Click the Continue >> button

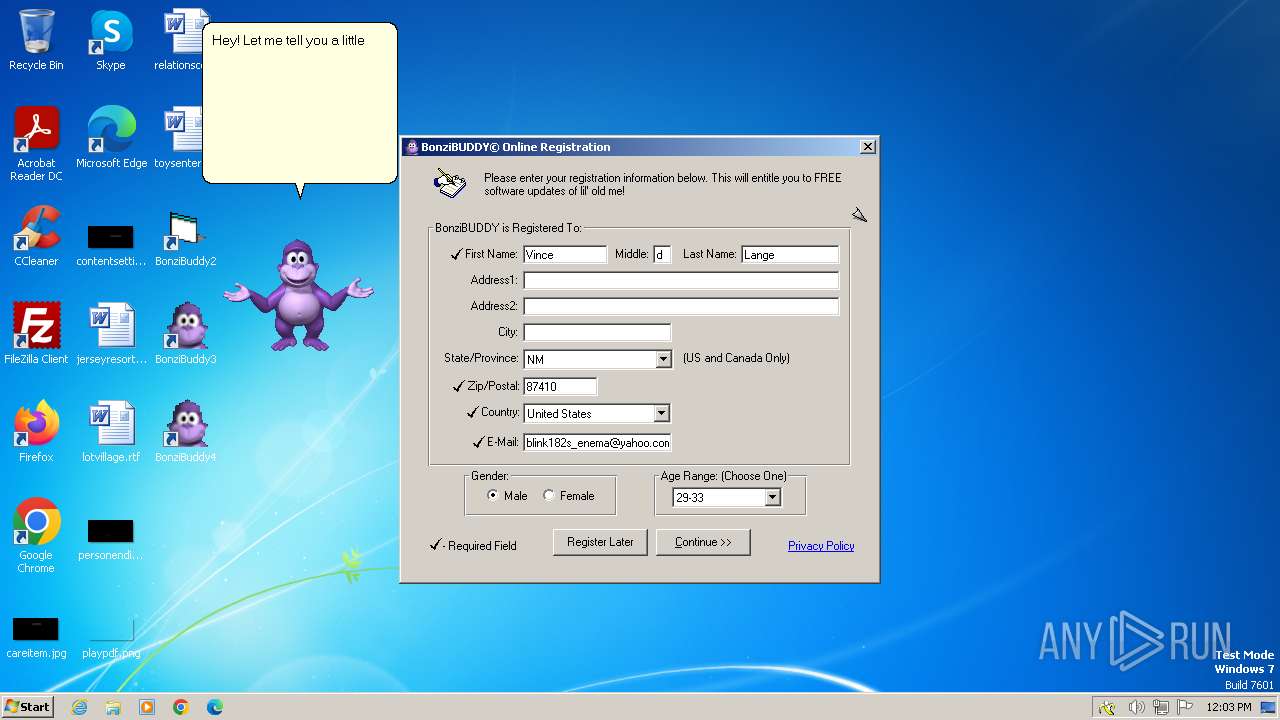(703, 542)
